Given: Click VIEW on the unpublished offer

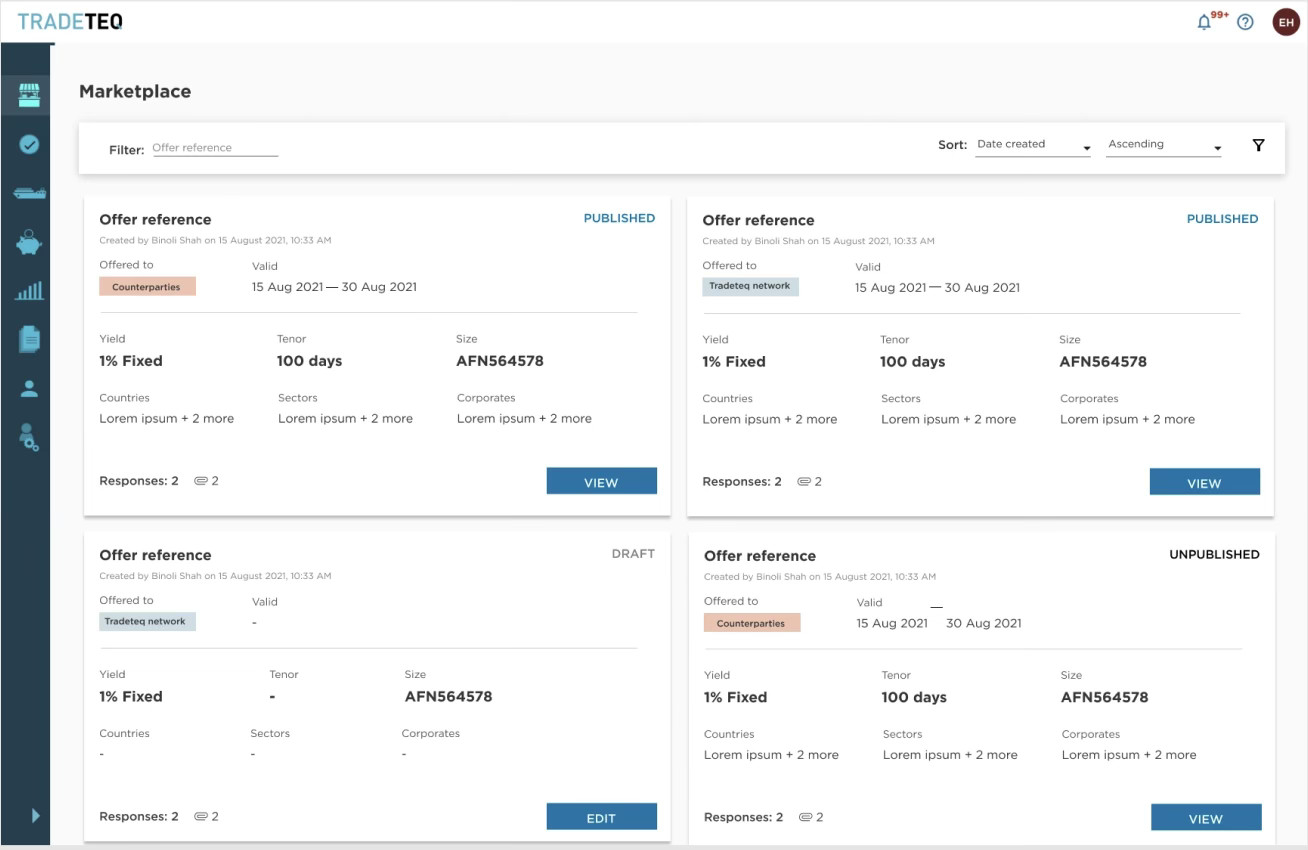Looking at the screenshot, I should [1206, 818].
